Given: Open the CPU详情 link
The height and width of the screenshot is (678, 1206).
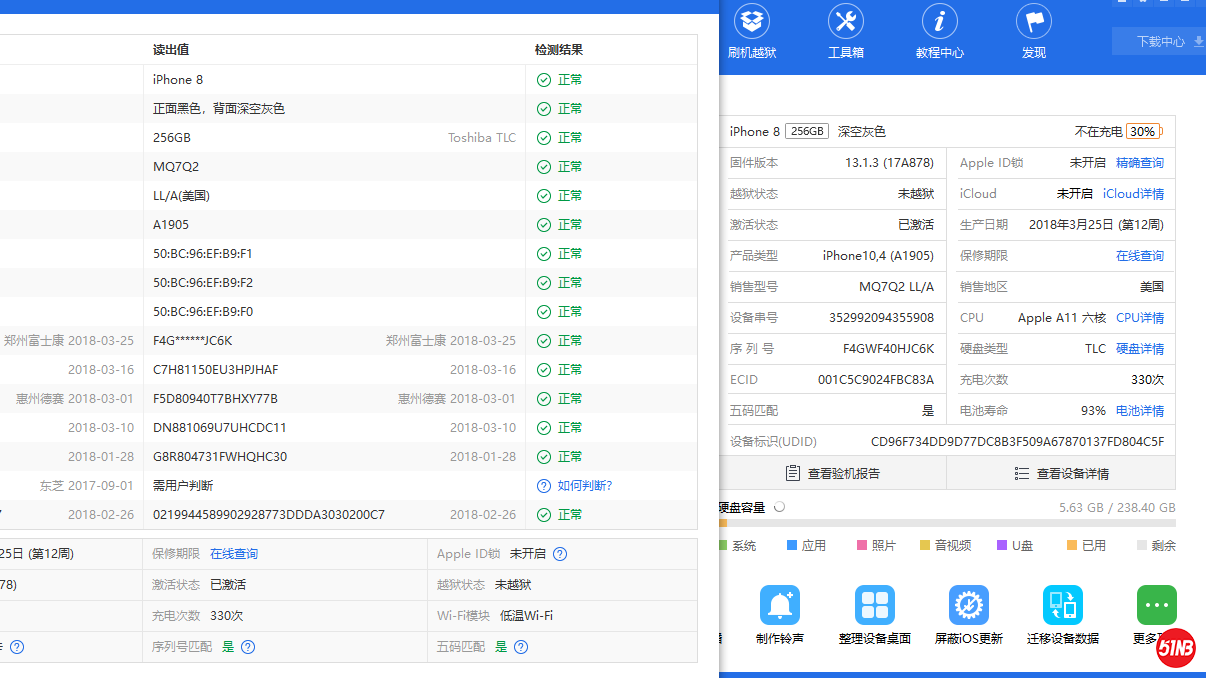Looking at the screenshot, I should 1139,318.
